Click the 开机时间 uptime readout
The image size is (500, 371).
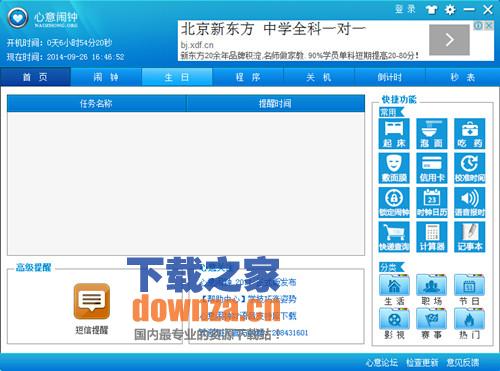coord(59,43)
